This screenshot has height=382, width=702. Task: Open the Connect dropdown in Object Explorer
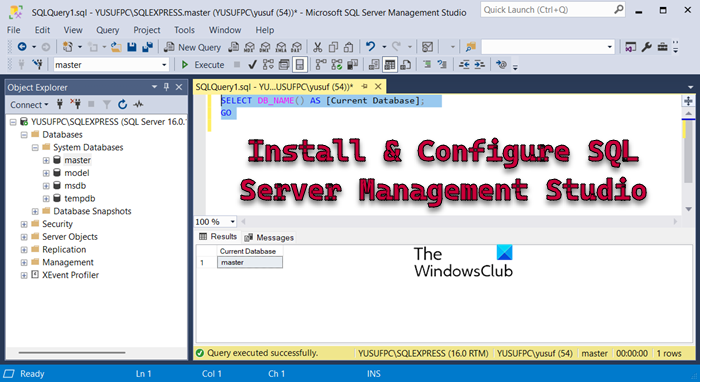point(29,104)
